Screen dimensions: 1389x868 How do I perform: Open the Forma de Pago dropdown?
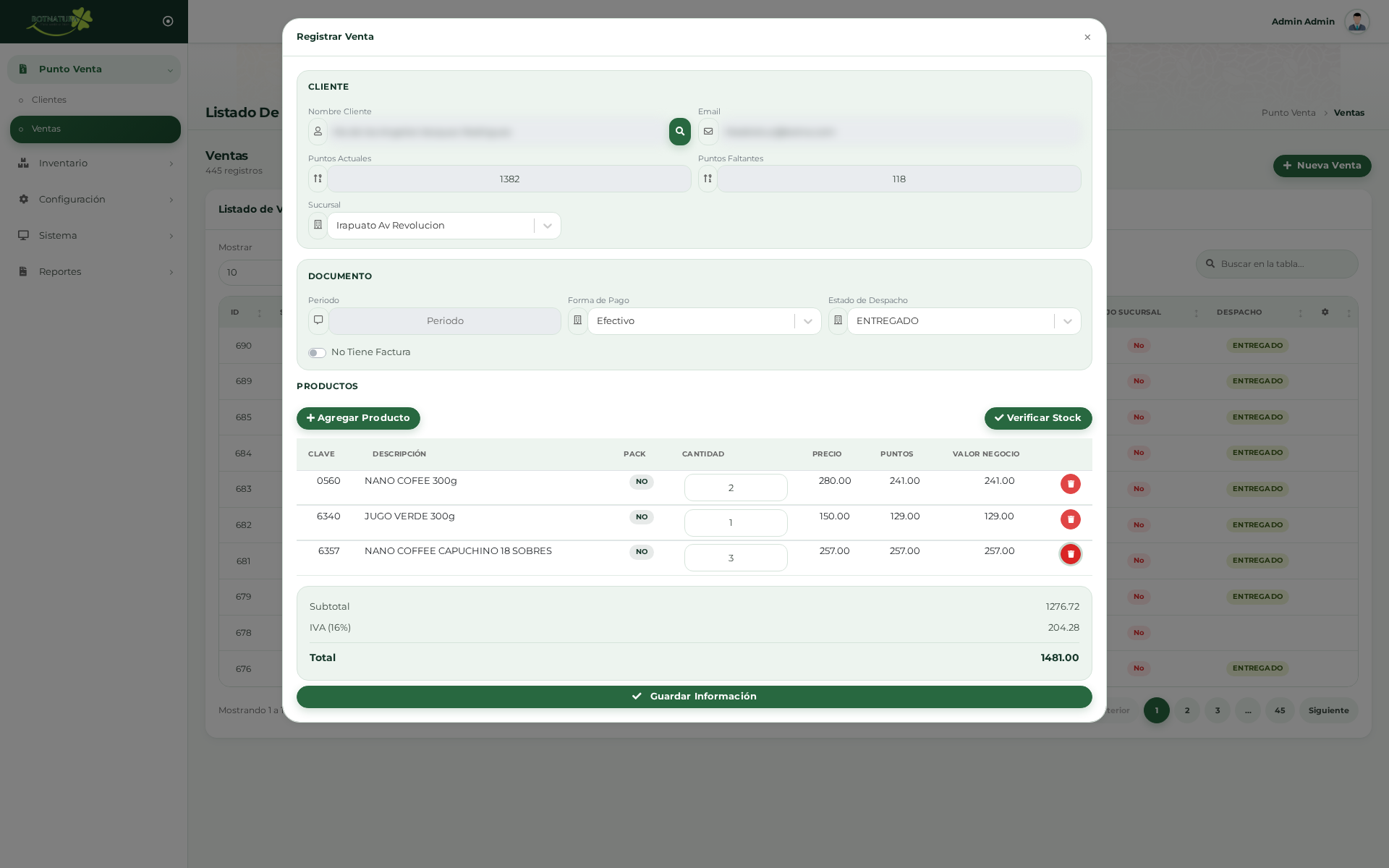pyautogui.click(x=704, y=321)
